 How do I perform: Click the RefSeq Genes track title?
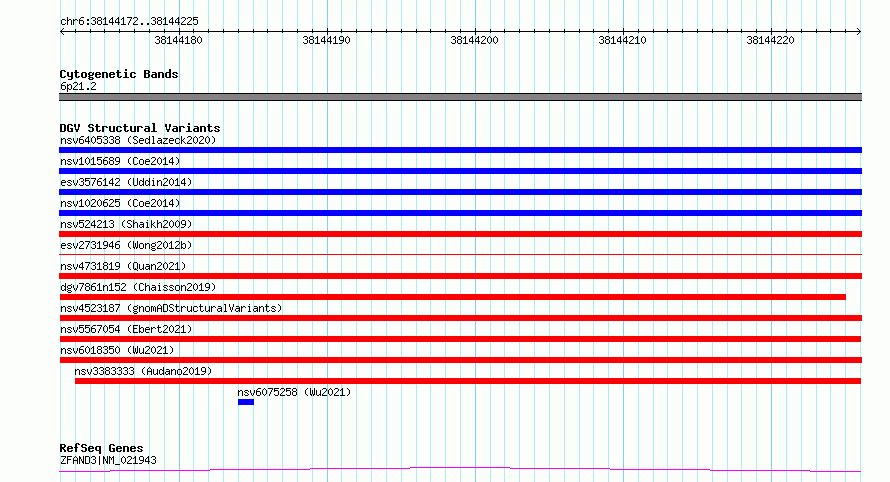click(x=101, y=448)
